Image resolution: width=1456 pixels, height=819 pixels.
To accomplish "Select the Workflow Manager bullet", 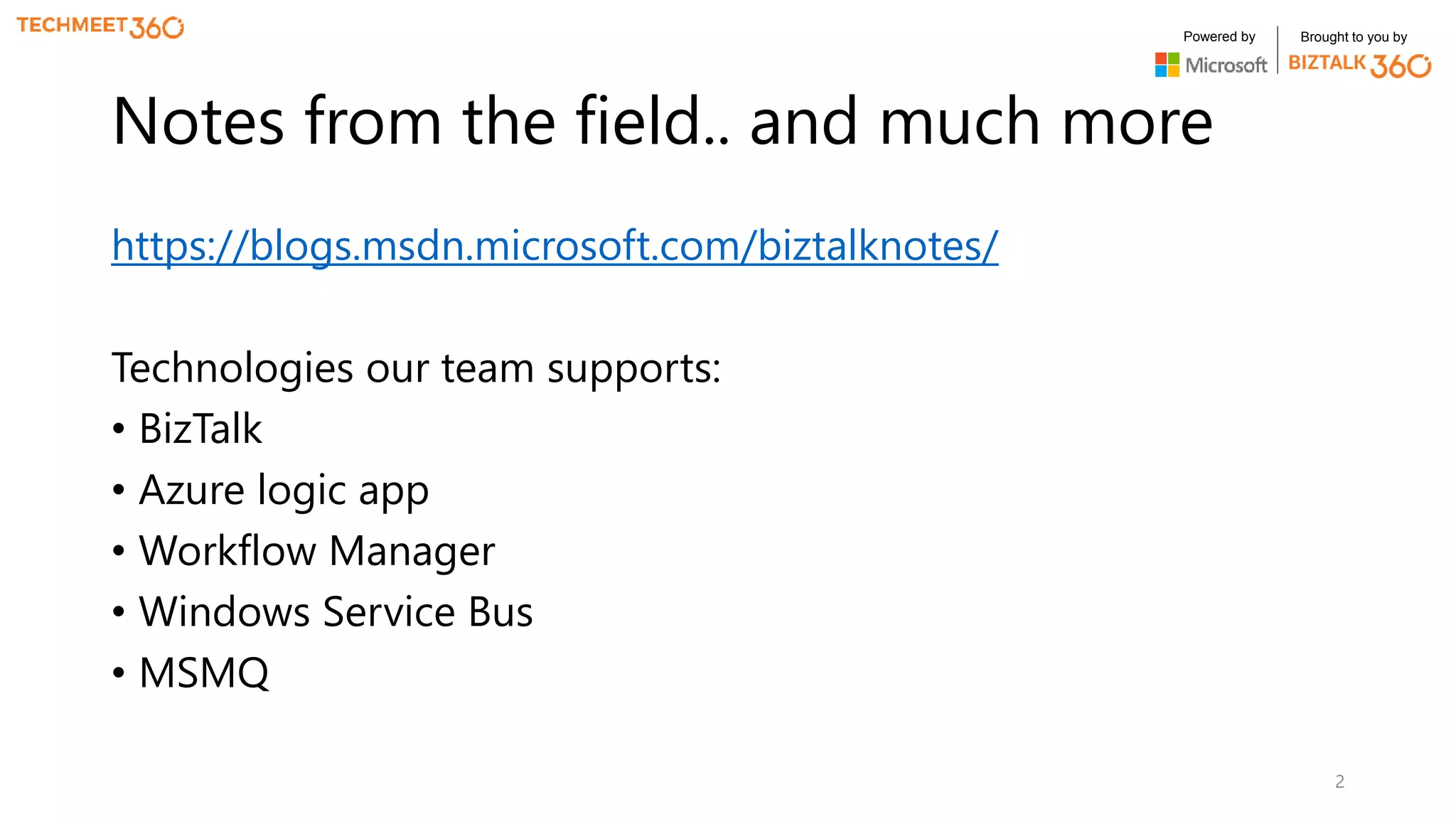I will pyautogui.click(x=304, y=551).
